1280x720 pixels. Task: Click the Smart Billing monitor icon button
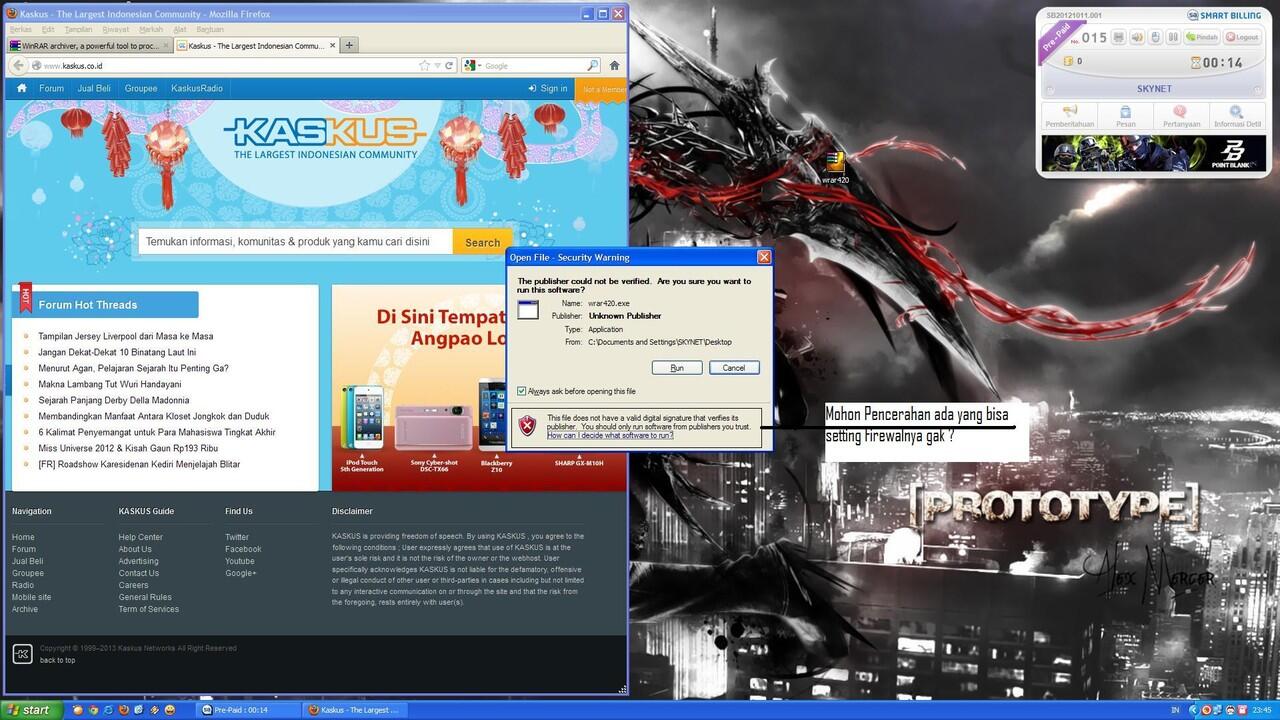tap(1119, 37)
